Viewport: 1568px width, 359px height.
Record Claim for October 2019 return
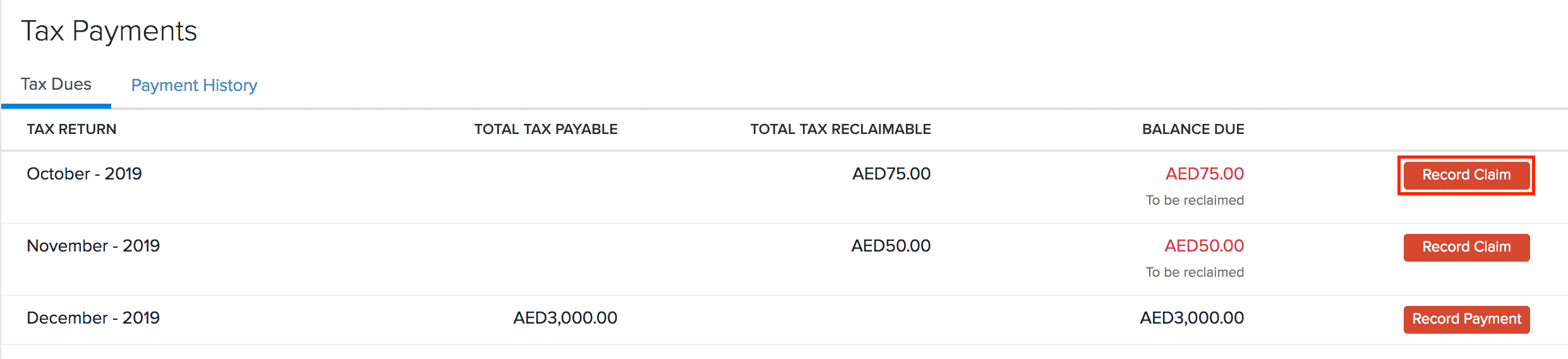[x=1466, y=175]
